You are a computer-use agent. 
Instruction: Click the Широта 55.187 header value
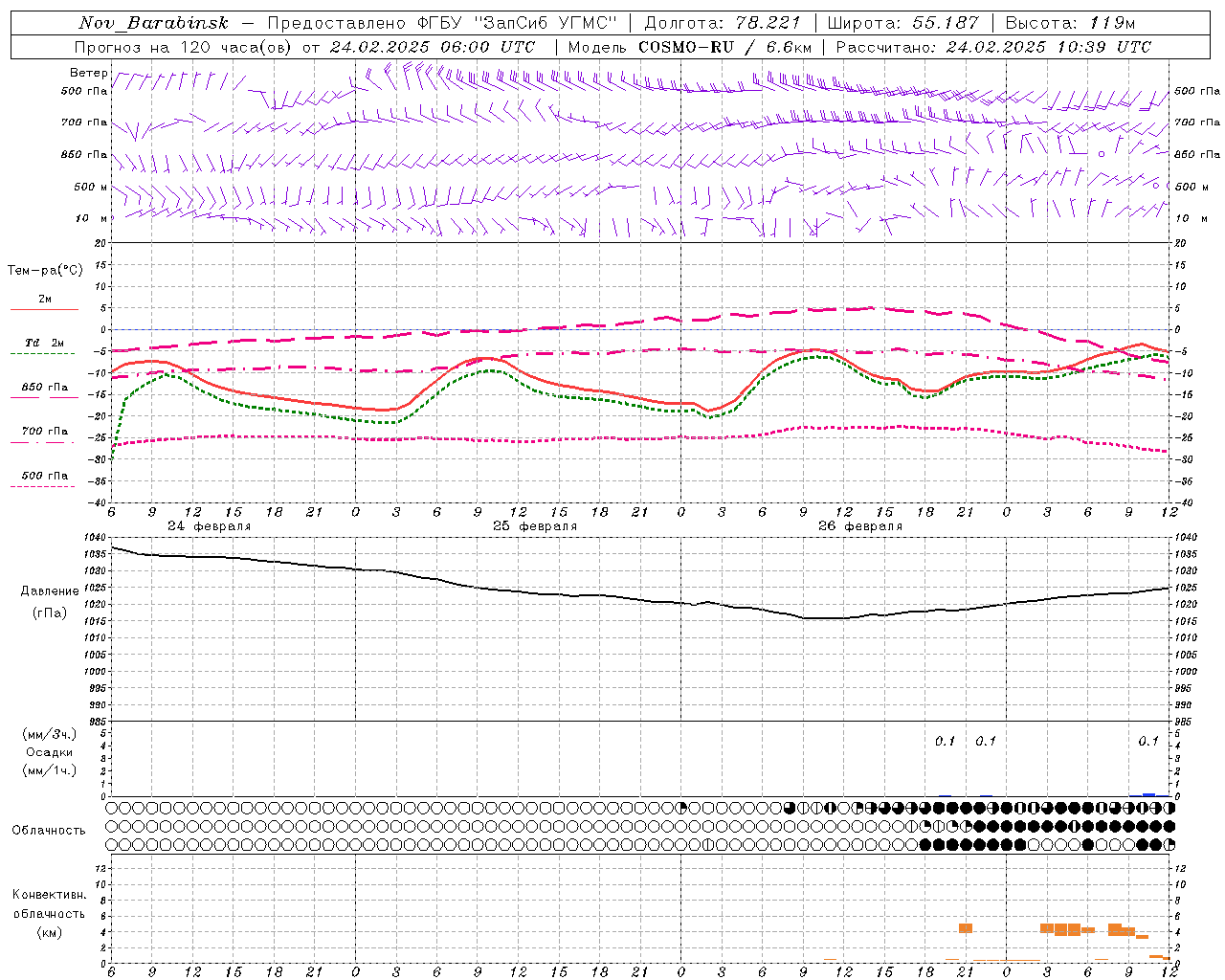coord(902,23)
